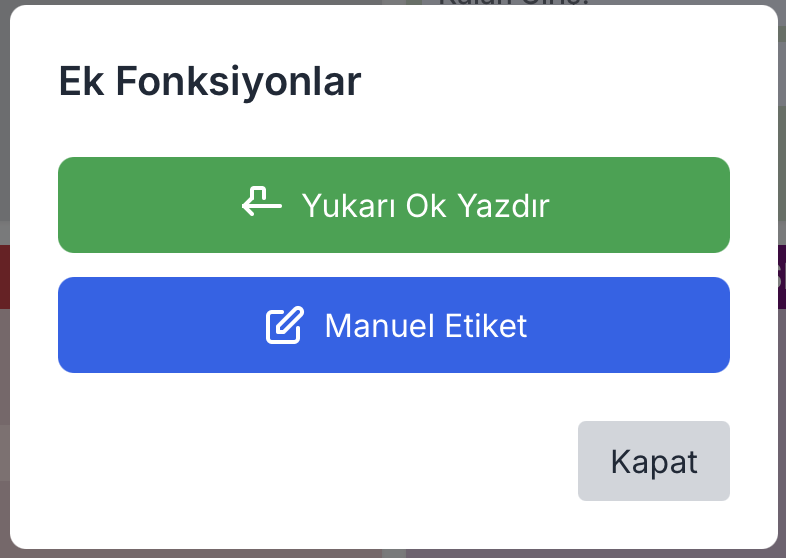
Task: Click the dimmed red strip behind the dialog
Action: pyautogui.click(x=4, y=275)
